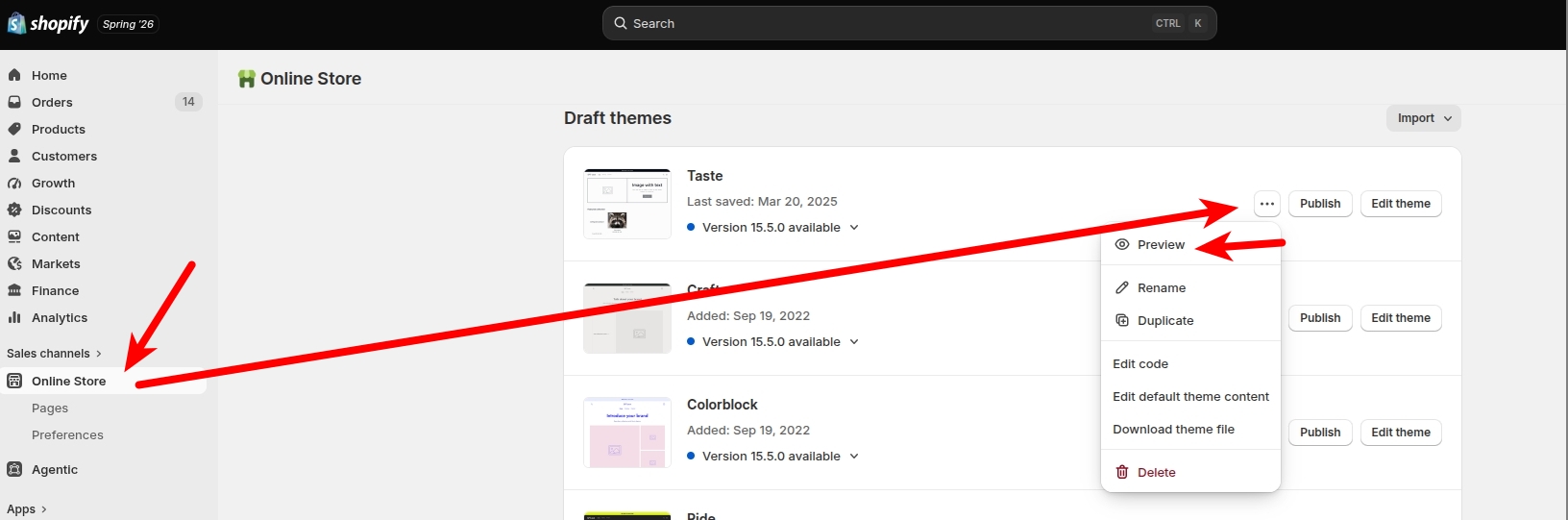Viewport: 1568px width, 520px height.
Task: Click the Home house icon in sidebar
Action: [x=14, y=75]
